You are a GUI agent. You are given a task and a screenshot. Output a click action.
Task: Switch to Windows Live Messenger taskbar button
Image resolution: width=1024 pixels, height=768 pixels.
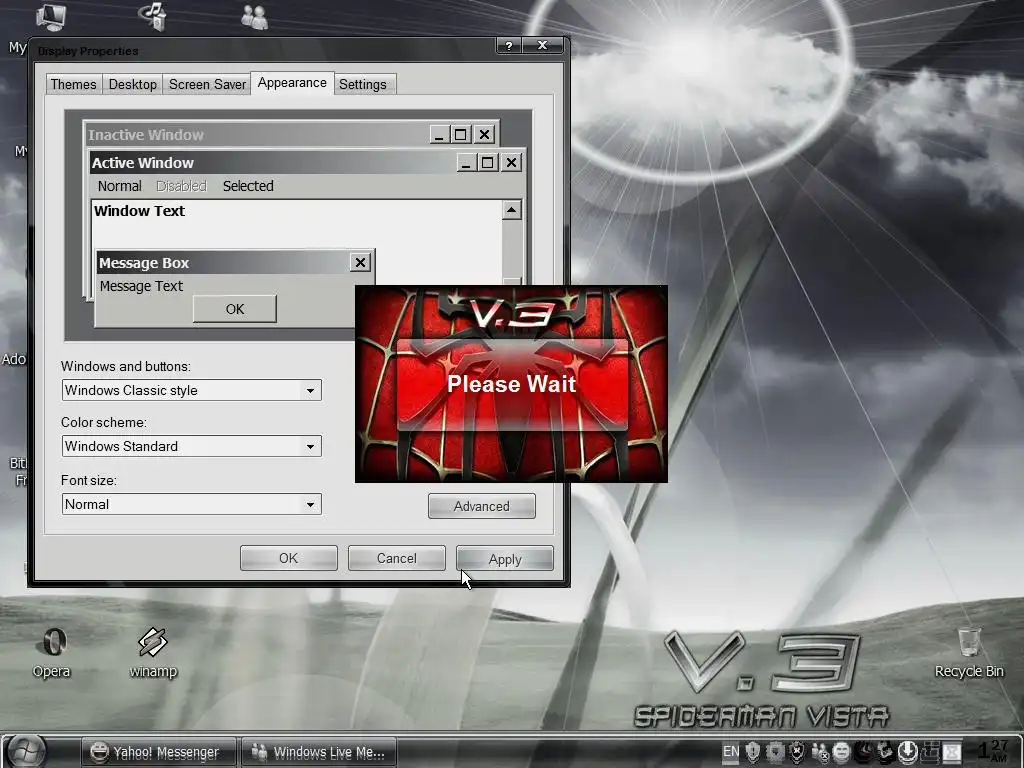click(x=319, y=752)
